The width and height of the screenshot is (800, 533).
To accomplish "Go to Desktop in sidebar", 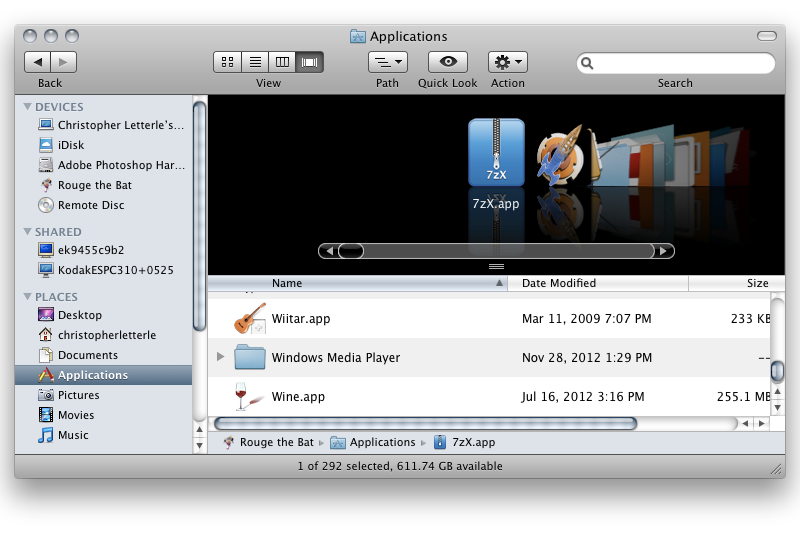I will [70, 315].
